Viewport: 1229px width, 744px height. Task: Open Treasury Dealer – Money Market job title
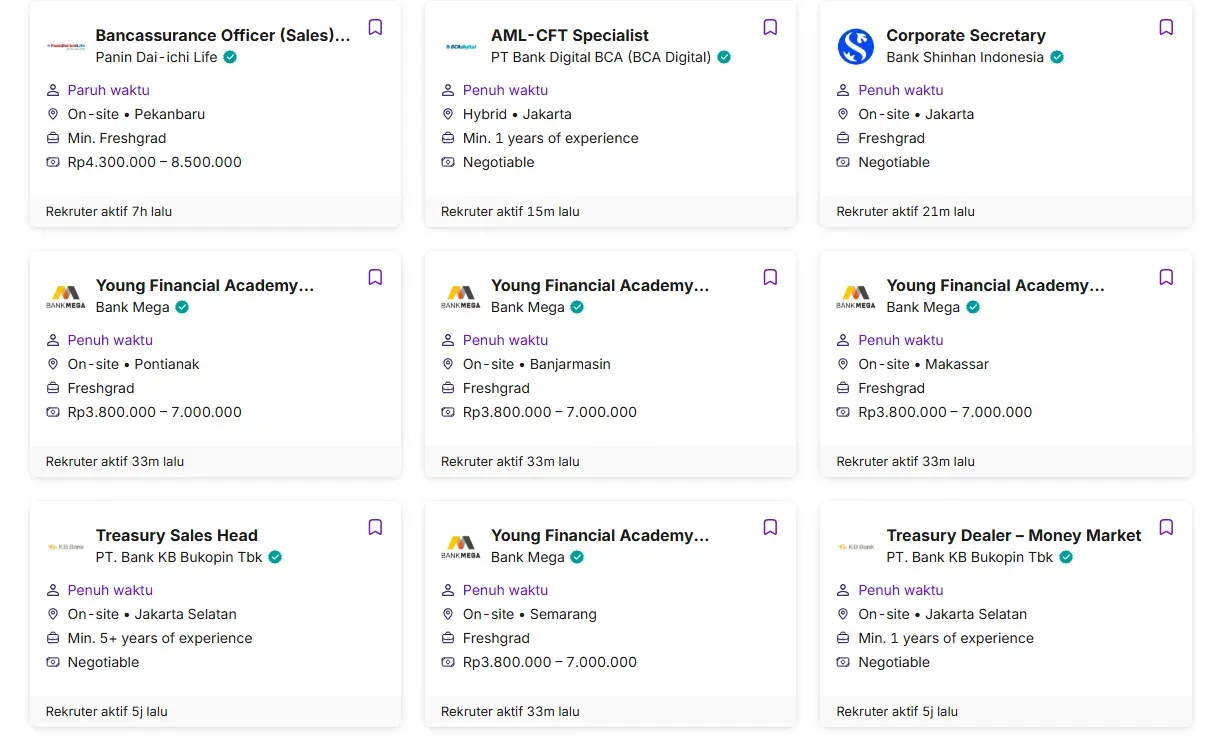click(1013, 535)
